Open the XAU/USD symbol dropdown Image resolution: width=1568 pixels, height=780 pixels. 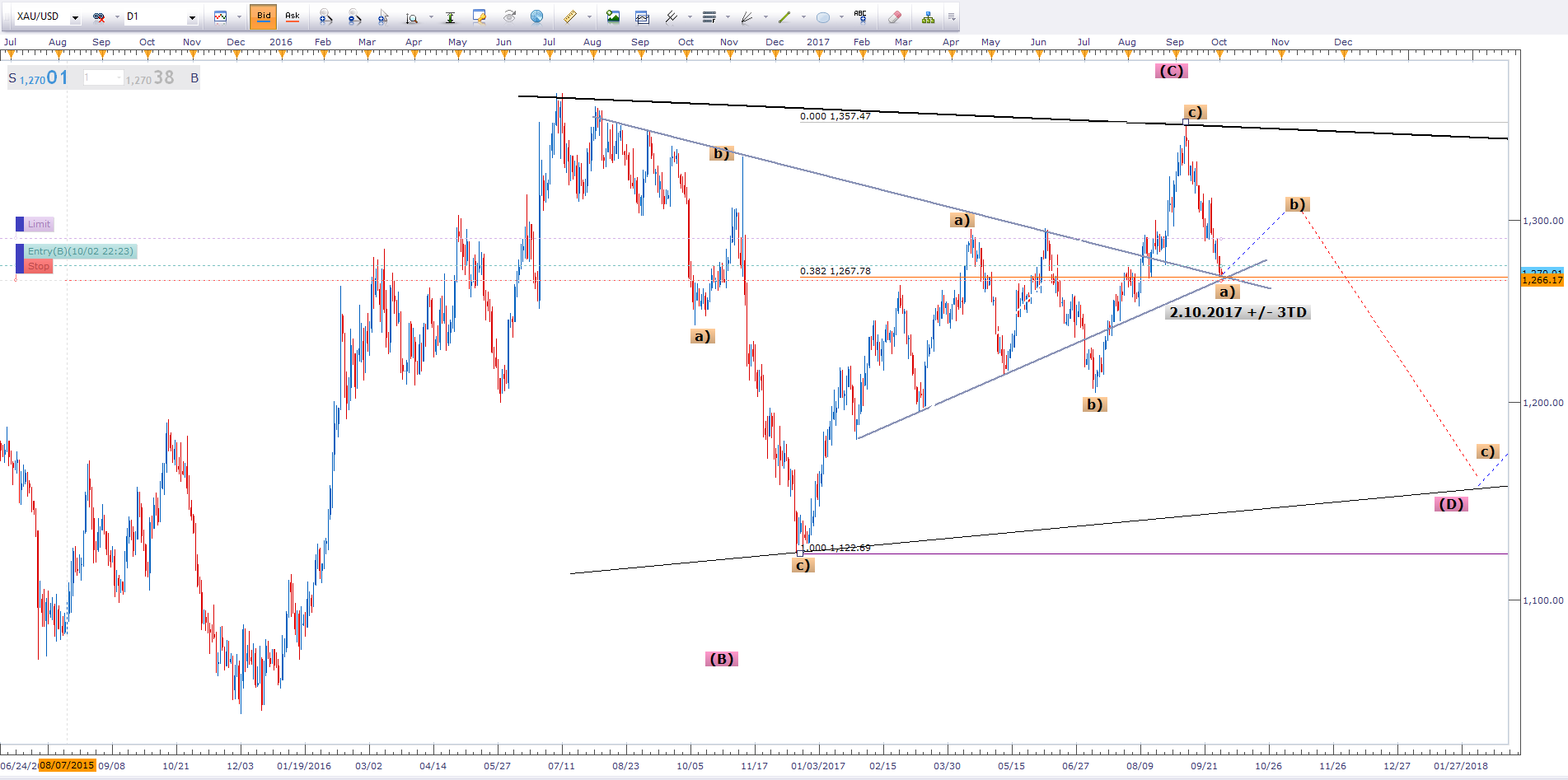click(75, 17)
